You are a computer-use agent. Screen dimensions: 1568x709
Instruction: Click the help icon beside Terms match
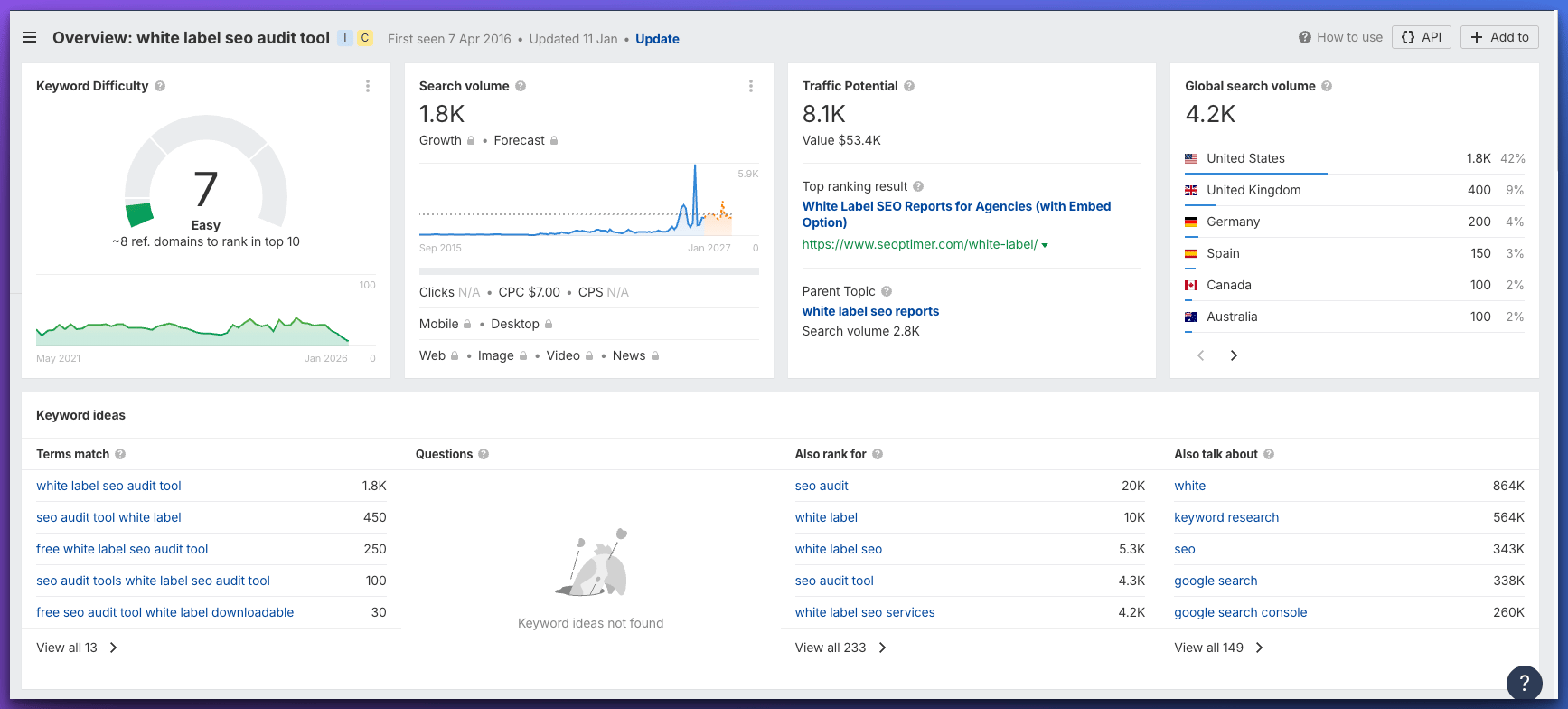click(x=120, y=454)
